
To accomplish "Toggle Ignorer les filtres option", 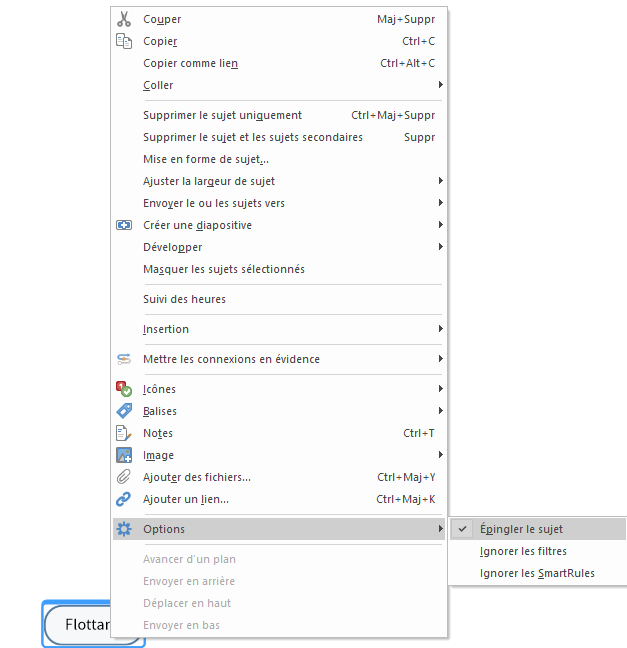I will tap(523, 551).
